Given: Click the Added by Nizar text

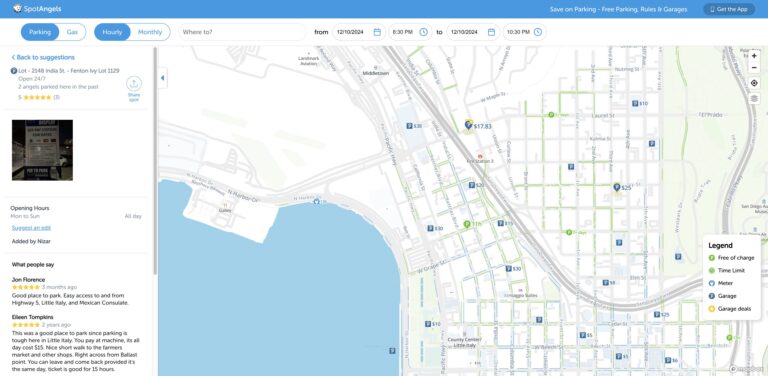Looking at the screenshot, I should coord(31,241).
